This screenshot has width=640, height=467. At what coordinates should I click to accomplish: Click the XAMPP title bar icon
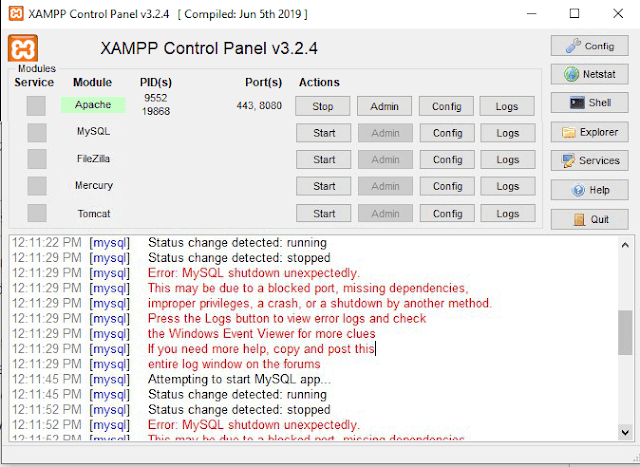[x=16, y=13]
